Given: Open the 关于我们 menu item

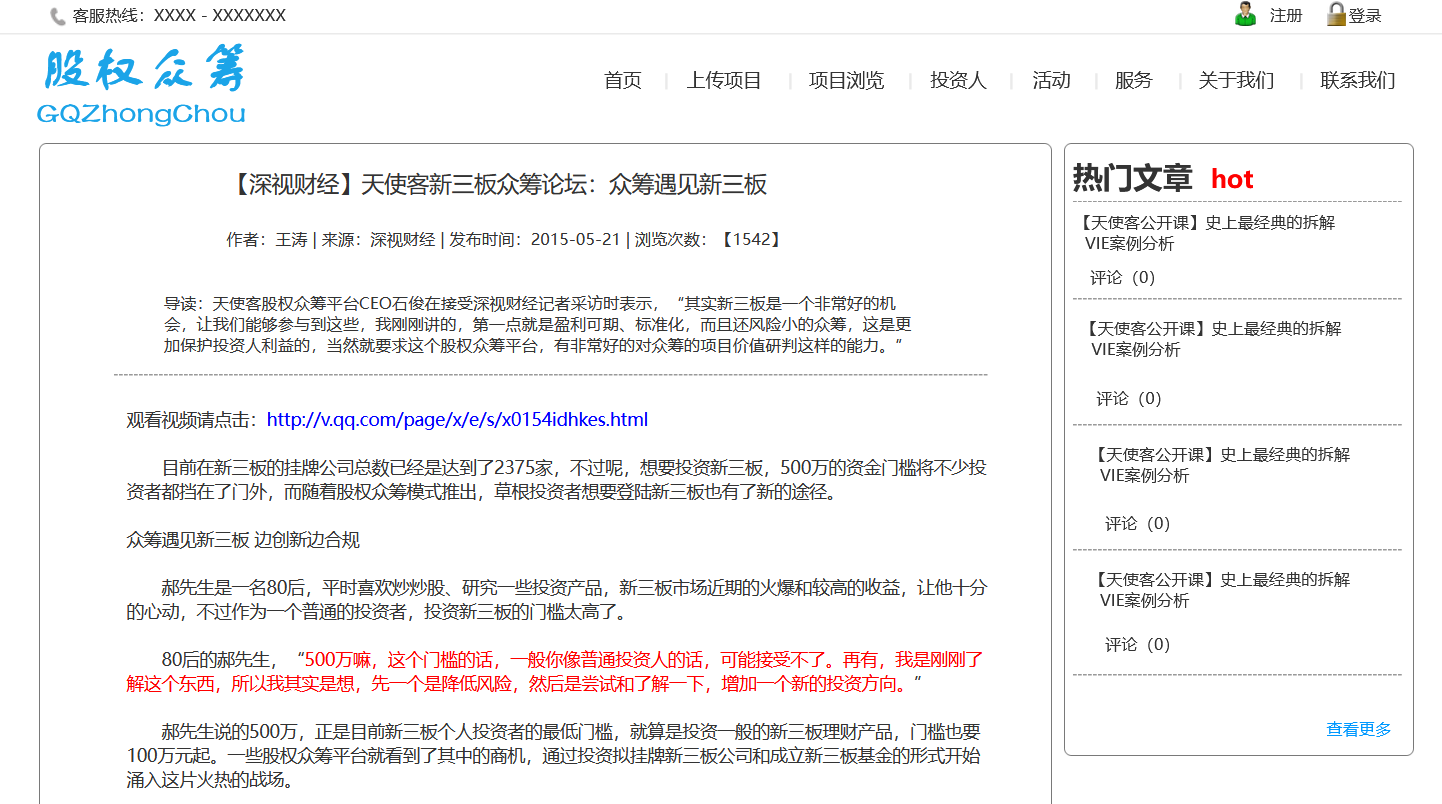Looking at the screenshot, I should (1236, 81).
